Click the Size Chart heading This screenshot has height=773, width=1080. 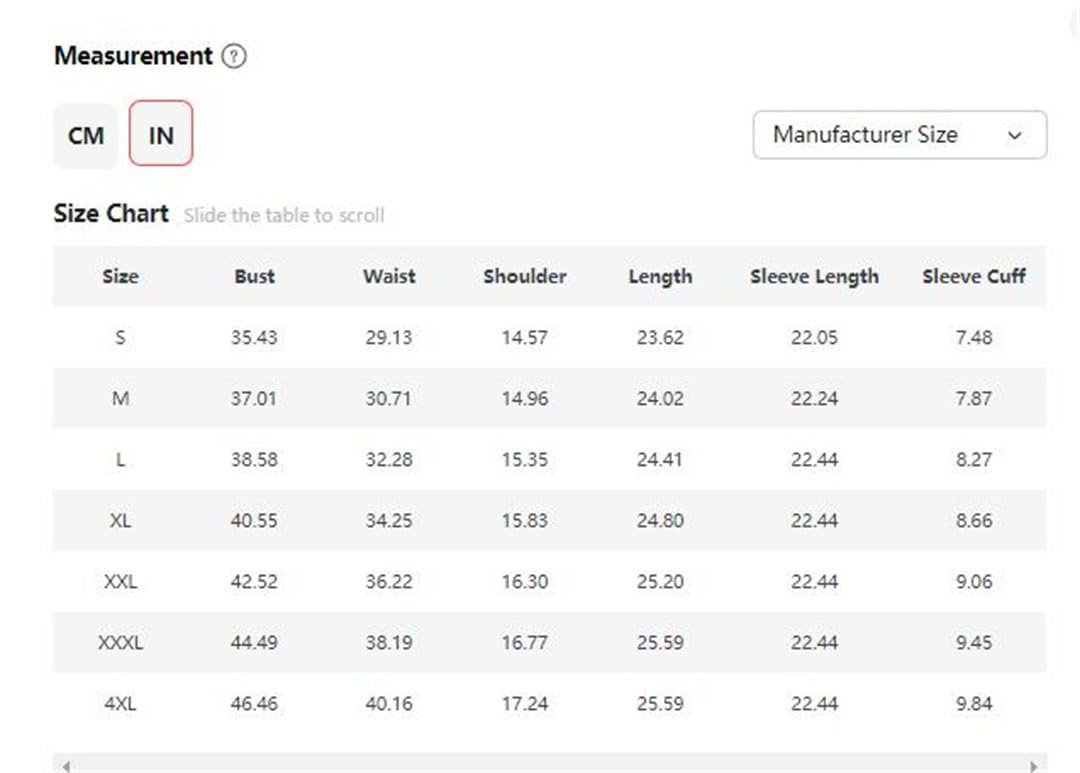pos(111,214)
